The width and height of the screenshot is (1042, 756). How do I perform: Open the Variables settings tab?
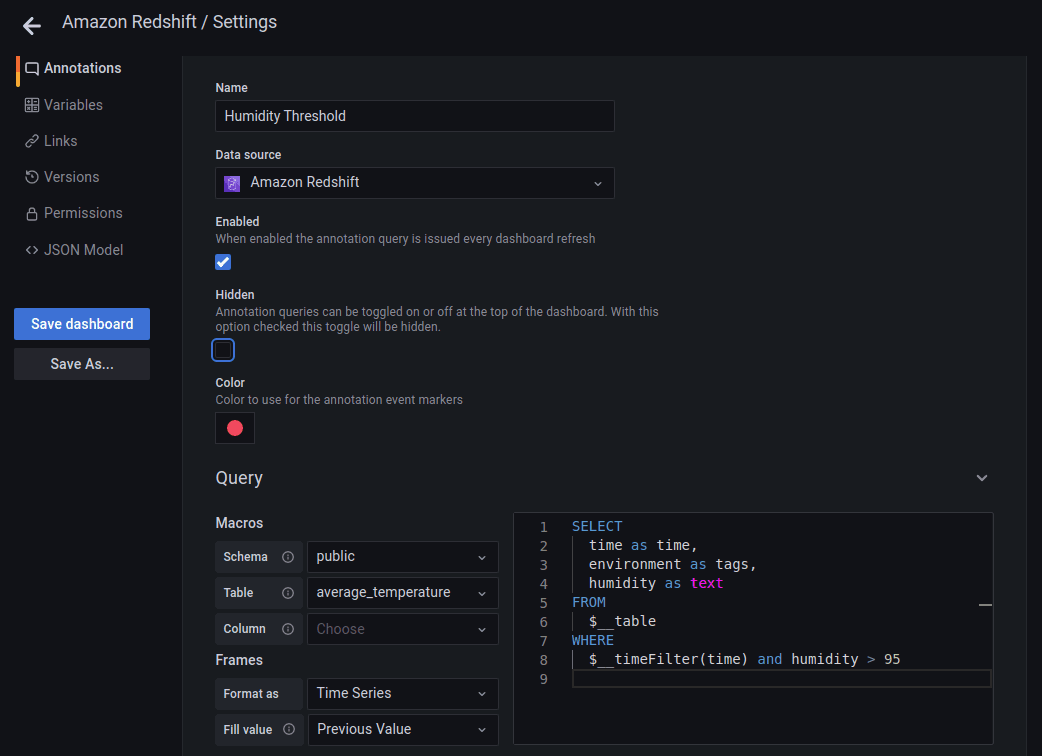point(72,105)
